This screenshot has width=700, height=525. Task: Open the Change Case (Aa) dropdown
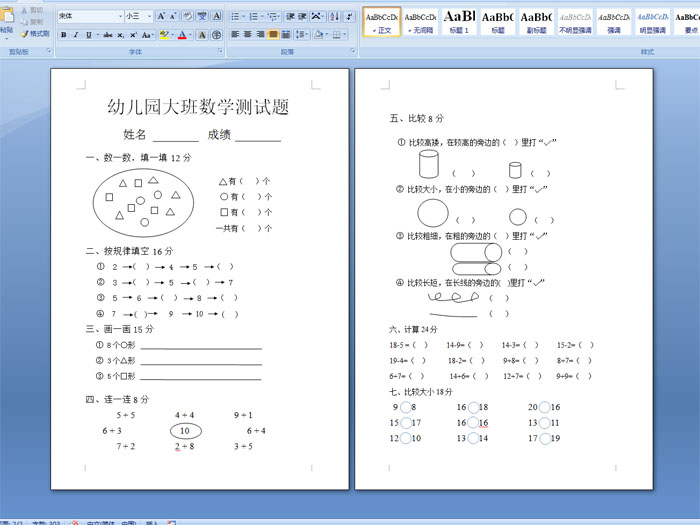[x=147, y=34]
